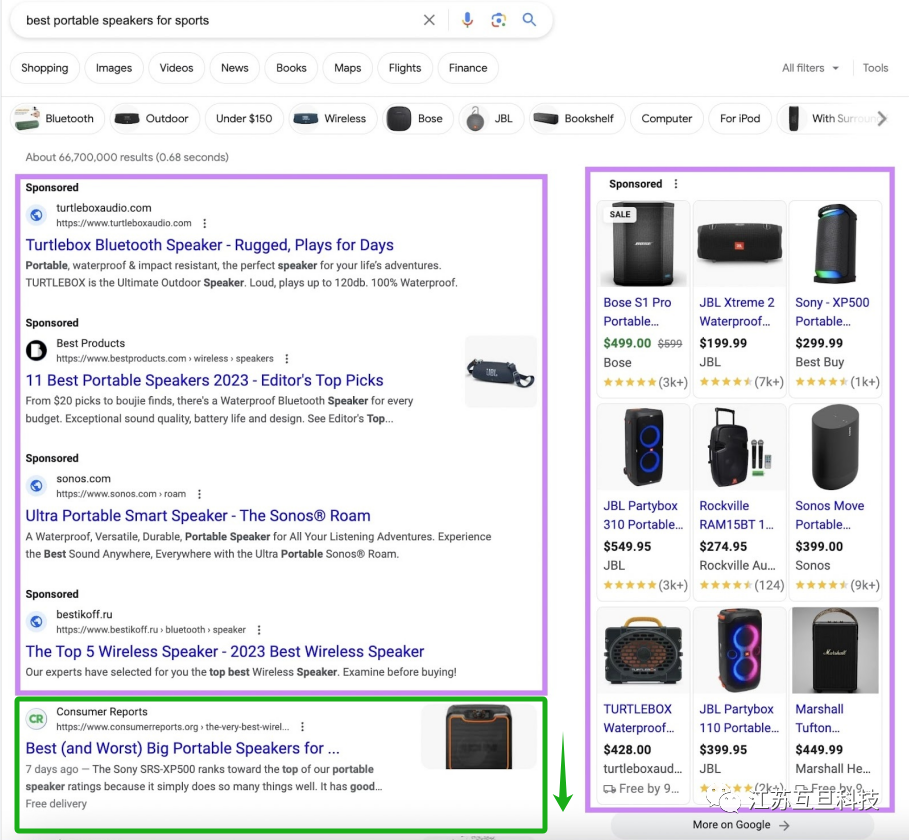This screenshot has width=909, height=840.
Task: Open the Tools options menu
Action: [x=875, y=68]
